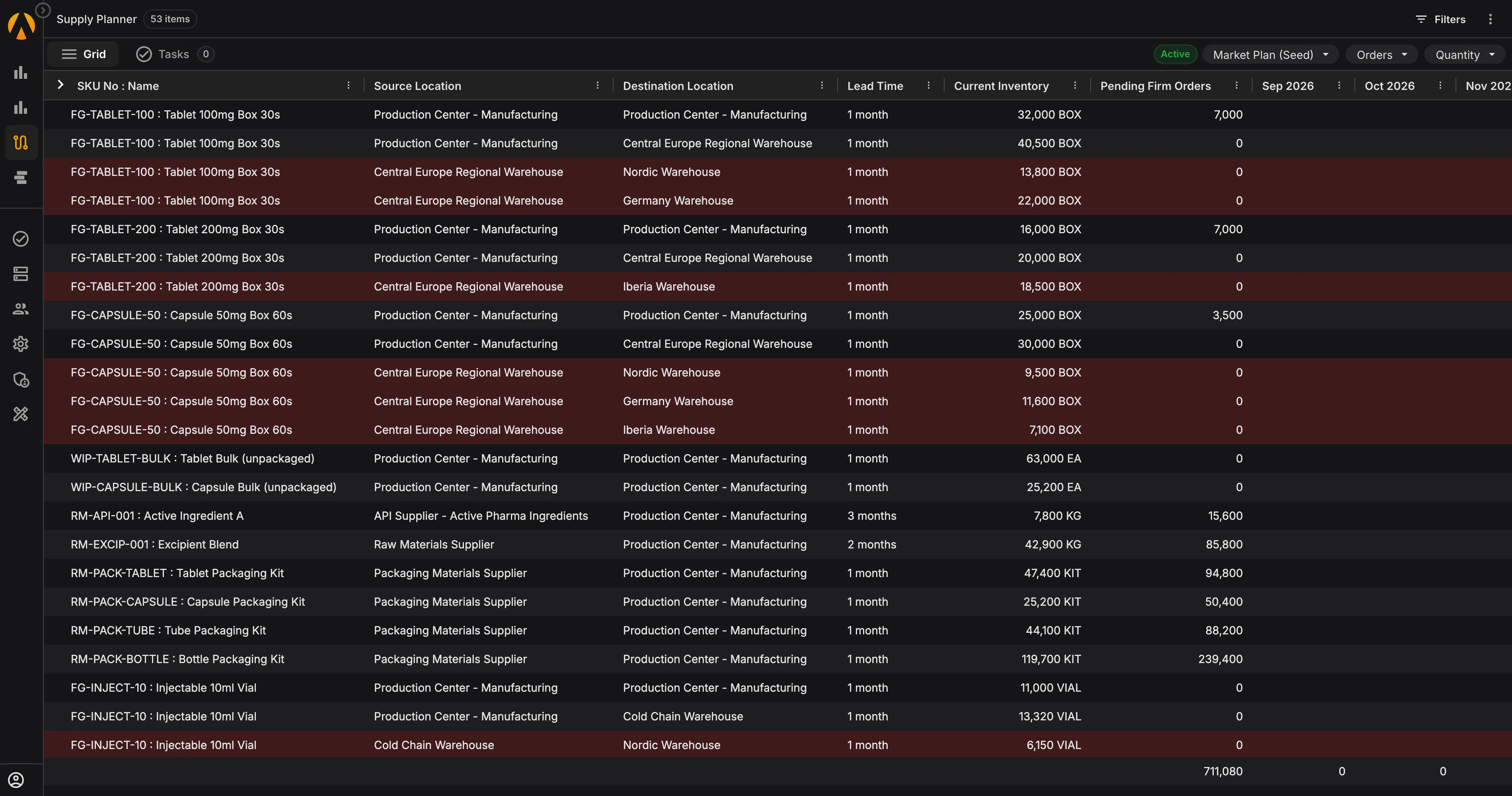This screenshot has width=1512, height=796.
Task: Expand the sidebar with the arrow toggle
Action: click(x=43, y=10)
